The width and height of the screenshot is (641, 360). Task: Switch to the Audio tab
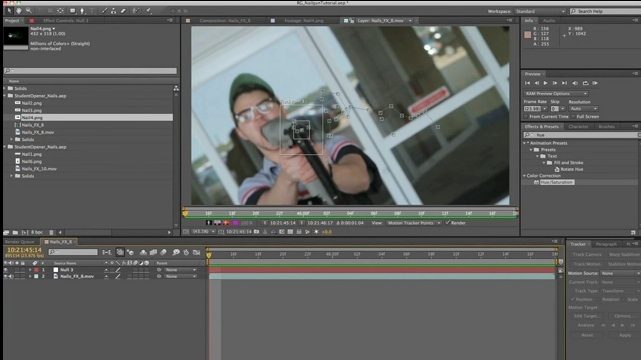[x=549, y=20]
